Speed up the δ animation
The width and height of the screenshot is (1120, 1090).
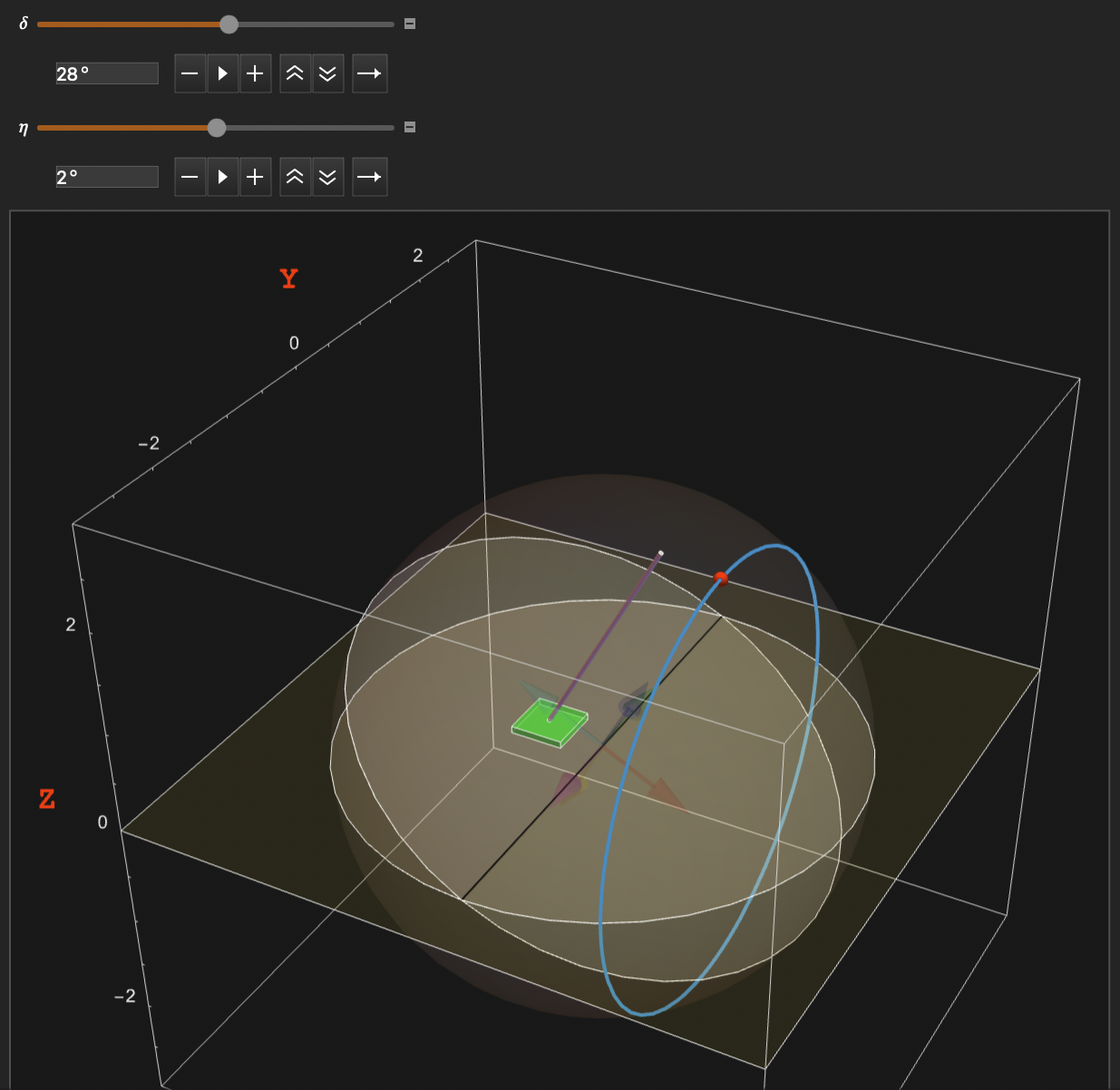point(295,73)
